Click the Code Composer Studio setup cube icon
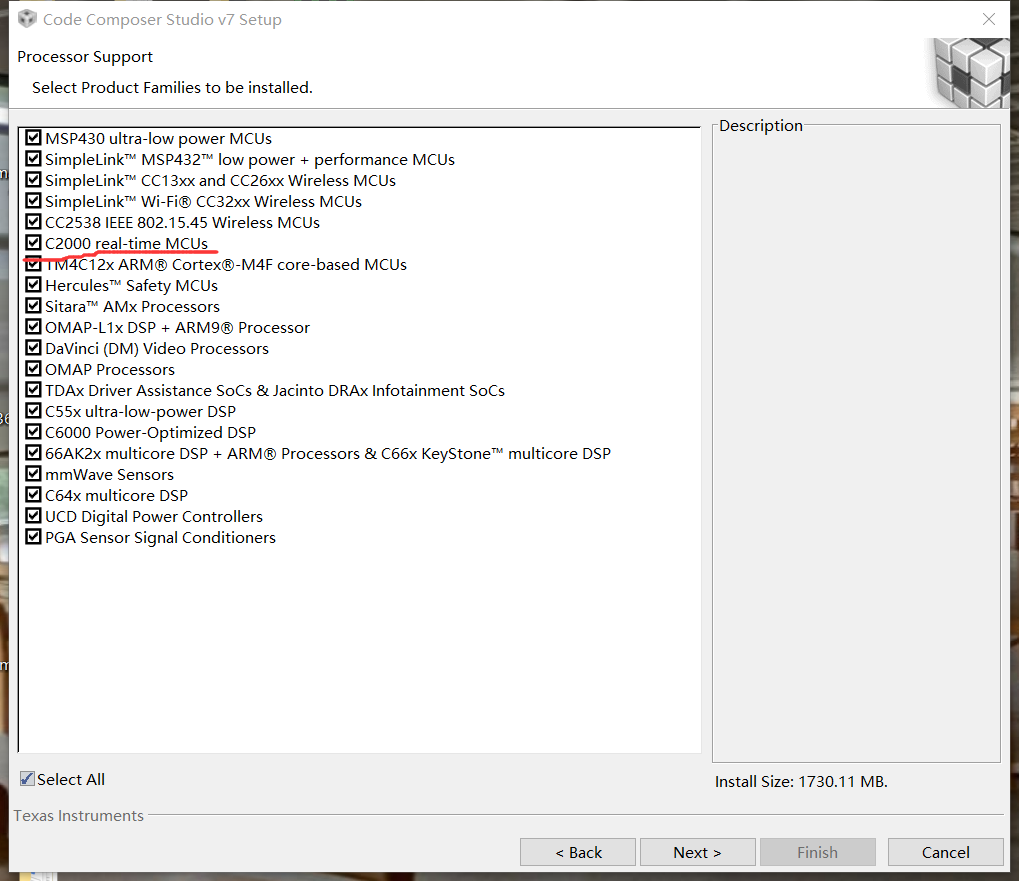 (26, 18)
